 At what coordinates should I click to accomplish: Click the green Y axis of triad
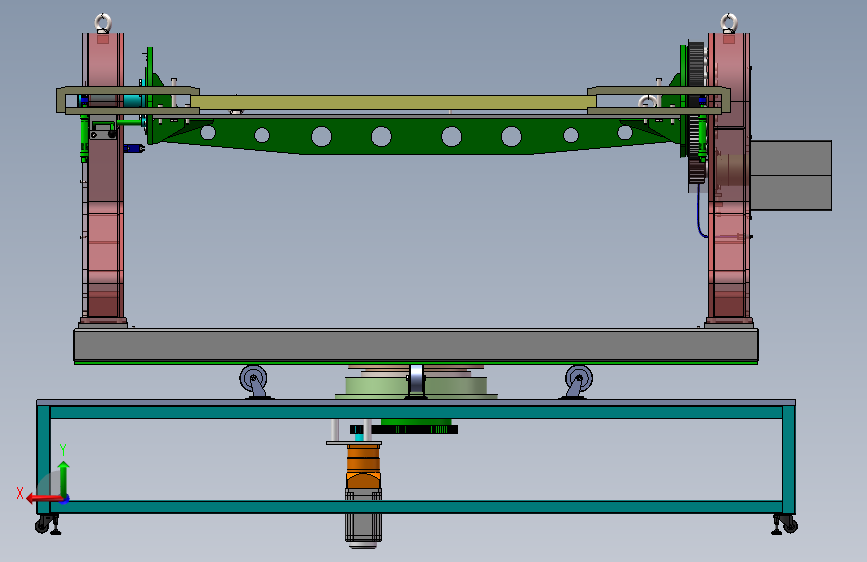(x=64, y=478)
